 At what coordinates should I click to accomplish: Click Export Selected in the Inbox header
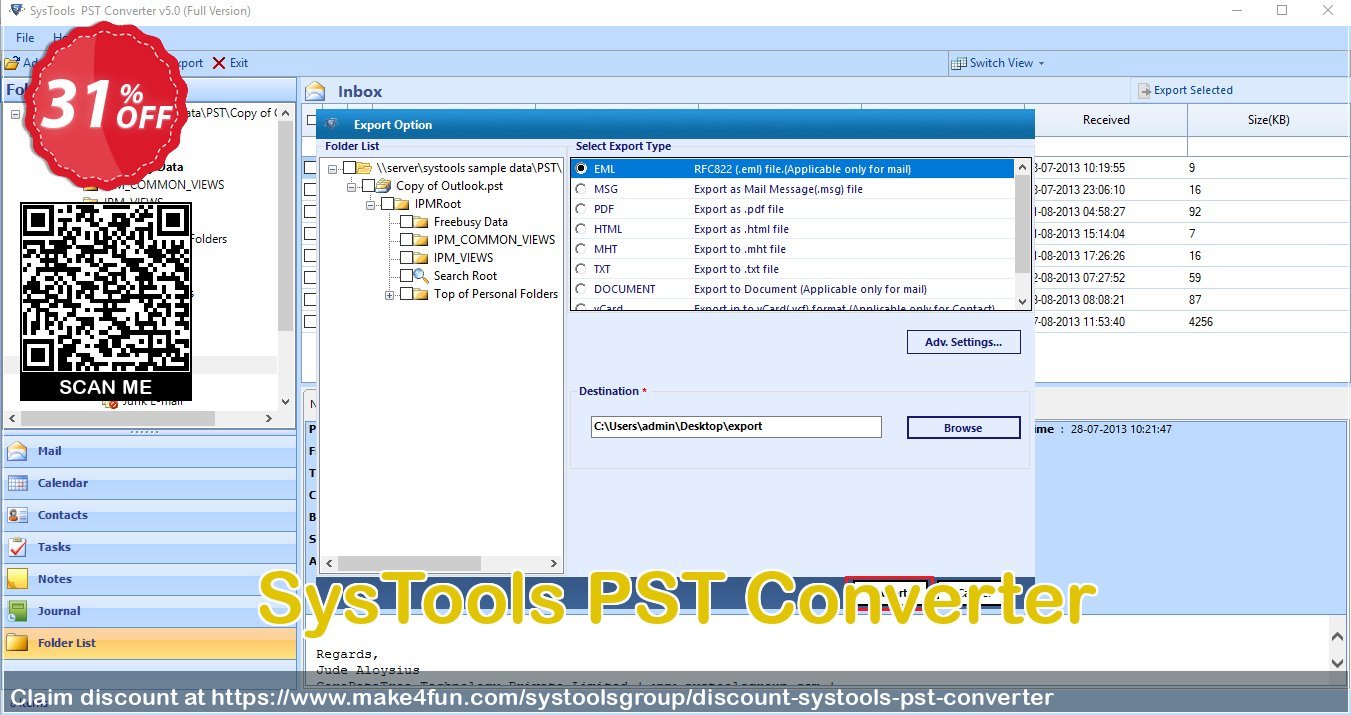pos(1185,90)
